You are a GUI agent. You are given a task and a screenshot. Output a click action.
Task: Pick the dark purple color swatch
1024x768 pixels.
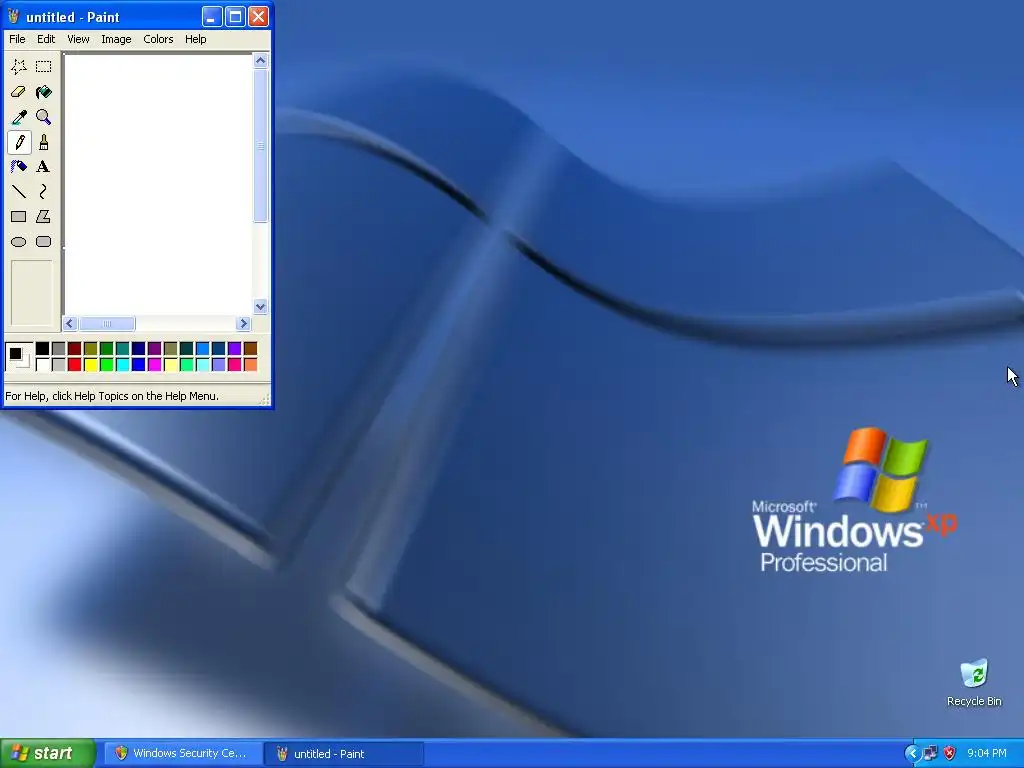155,349
